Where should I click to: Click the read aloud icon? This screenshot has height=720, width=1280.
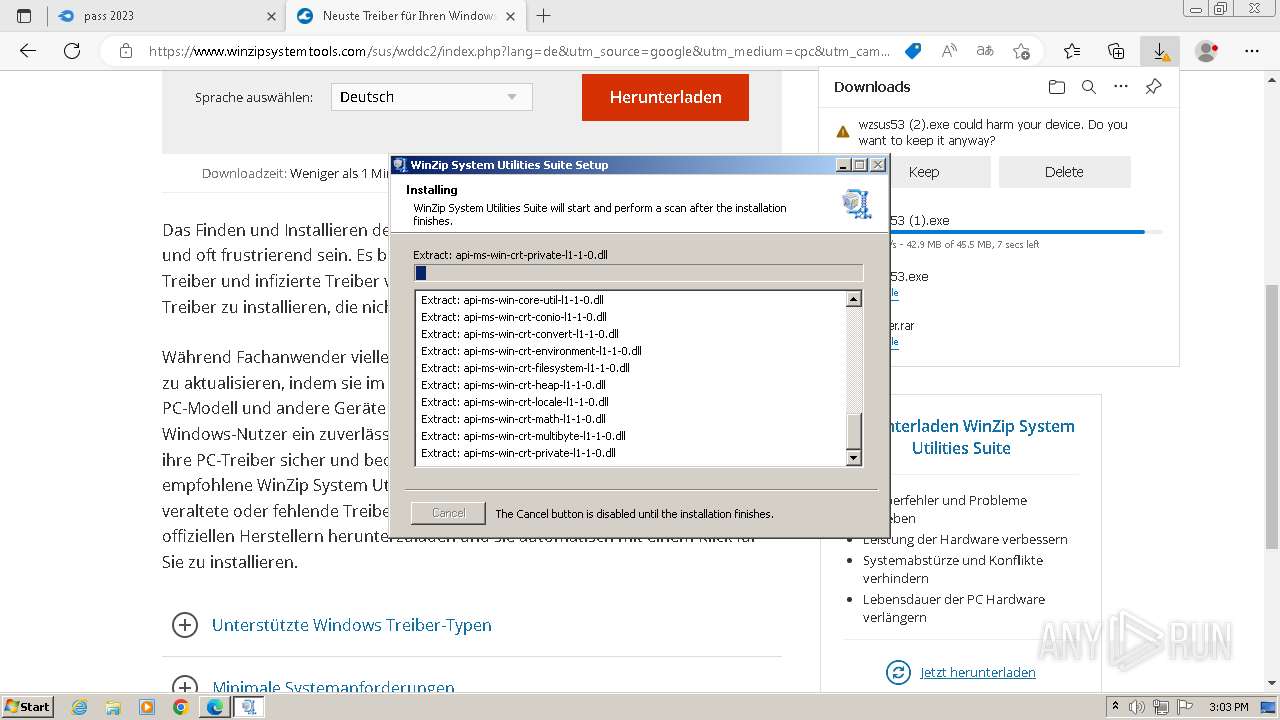949,51
